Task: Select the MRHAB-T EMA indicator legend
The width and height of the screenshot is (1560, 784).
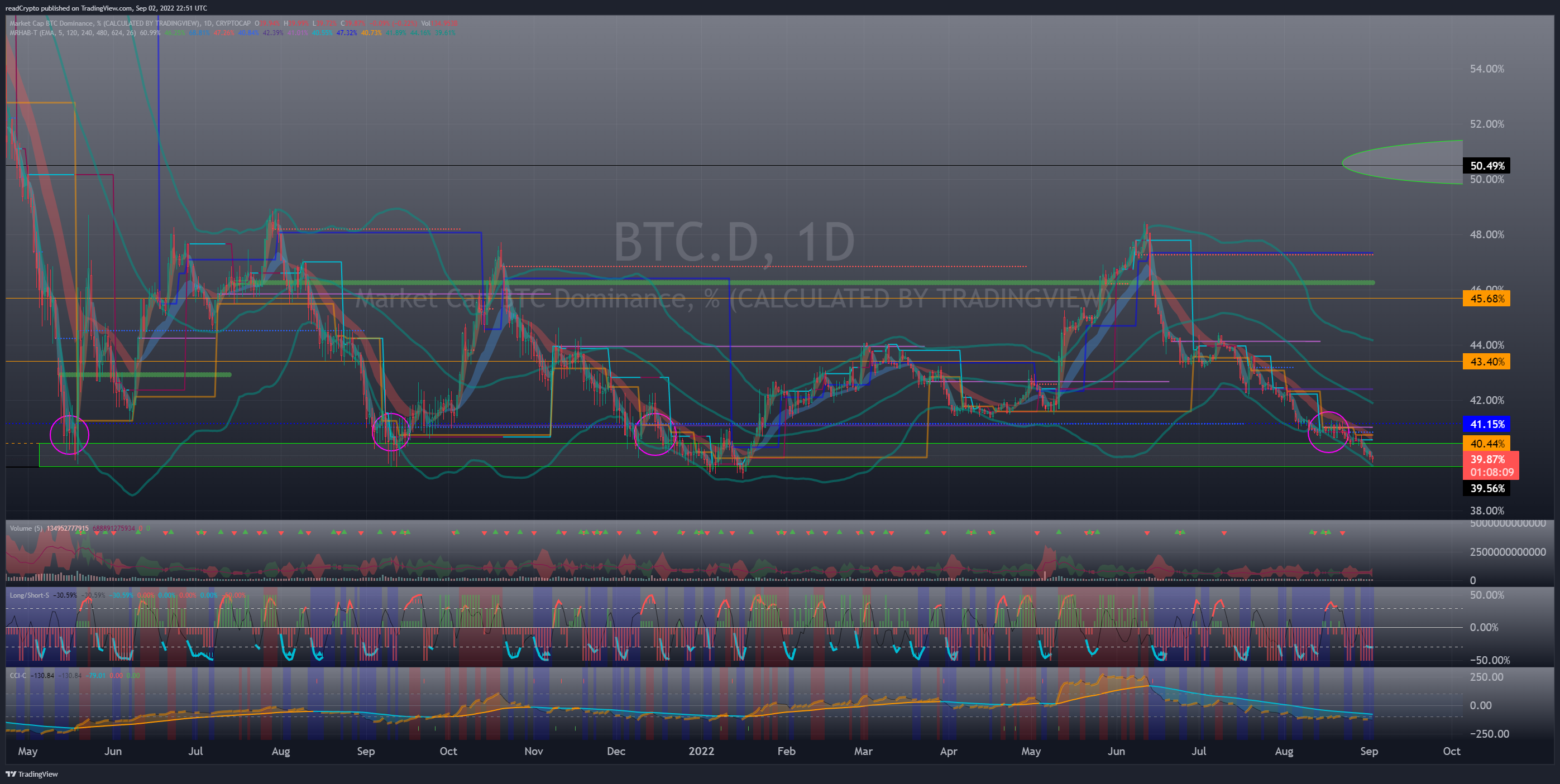Action: click(x=73, y=33)
